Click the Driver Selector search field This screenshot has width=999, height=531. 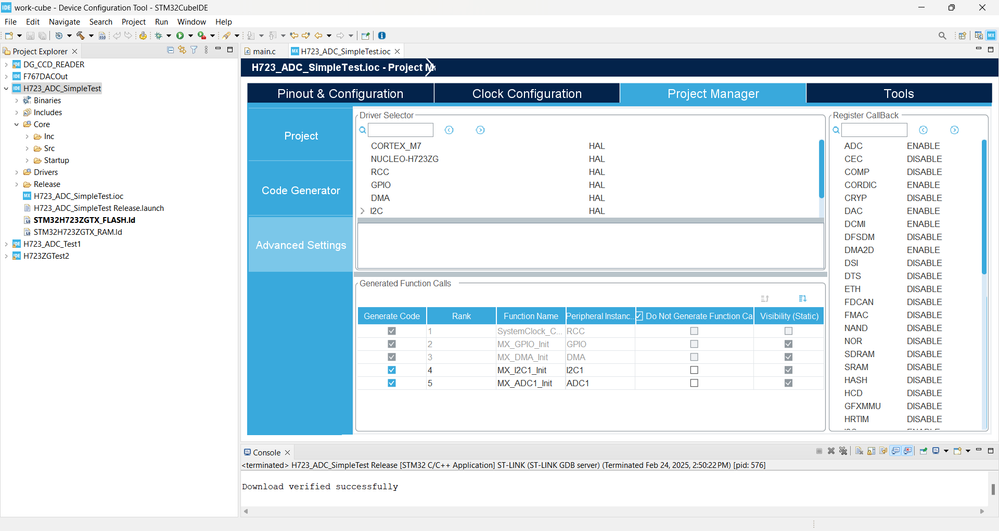coord(401,130)
